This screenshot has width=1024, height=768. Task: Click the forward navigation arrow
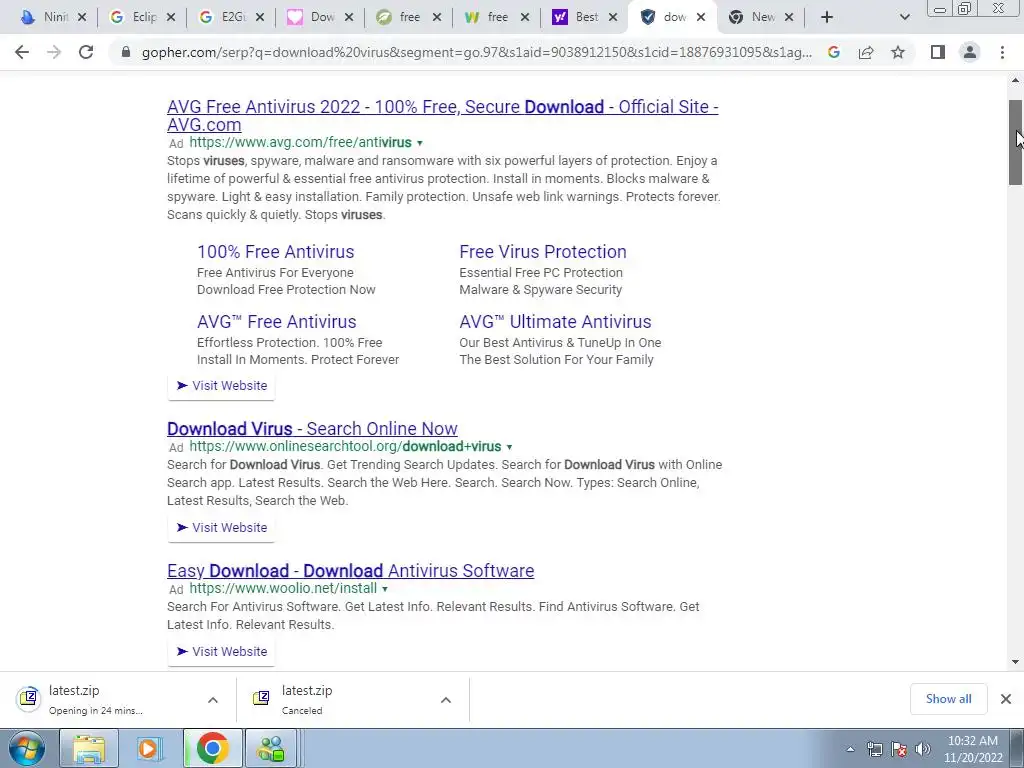click(x=54, y=52)
